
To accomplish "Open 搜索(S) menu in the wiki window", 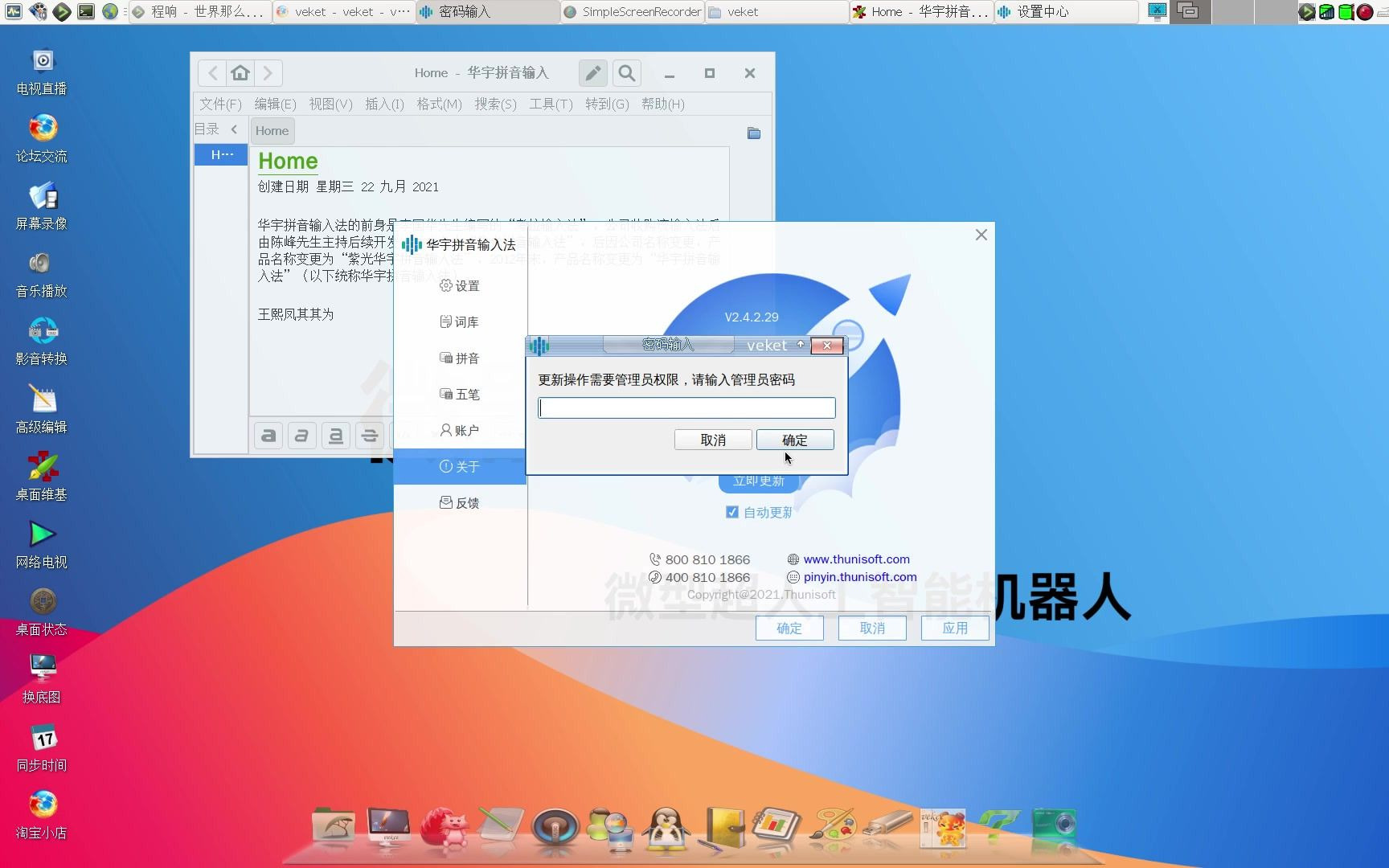I will 495,104.
